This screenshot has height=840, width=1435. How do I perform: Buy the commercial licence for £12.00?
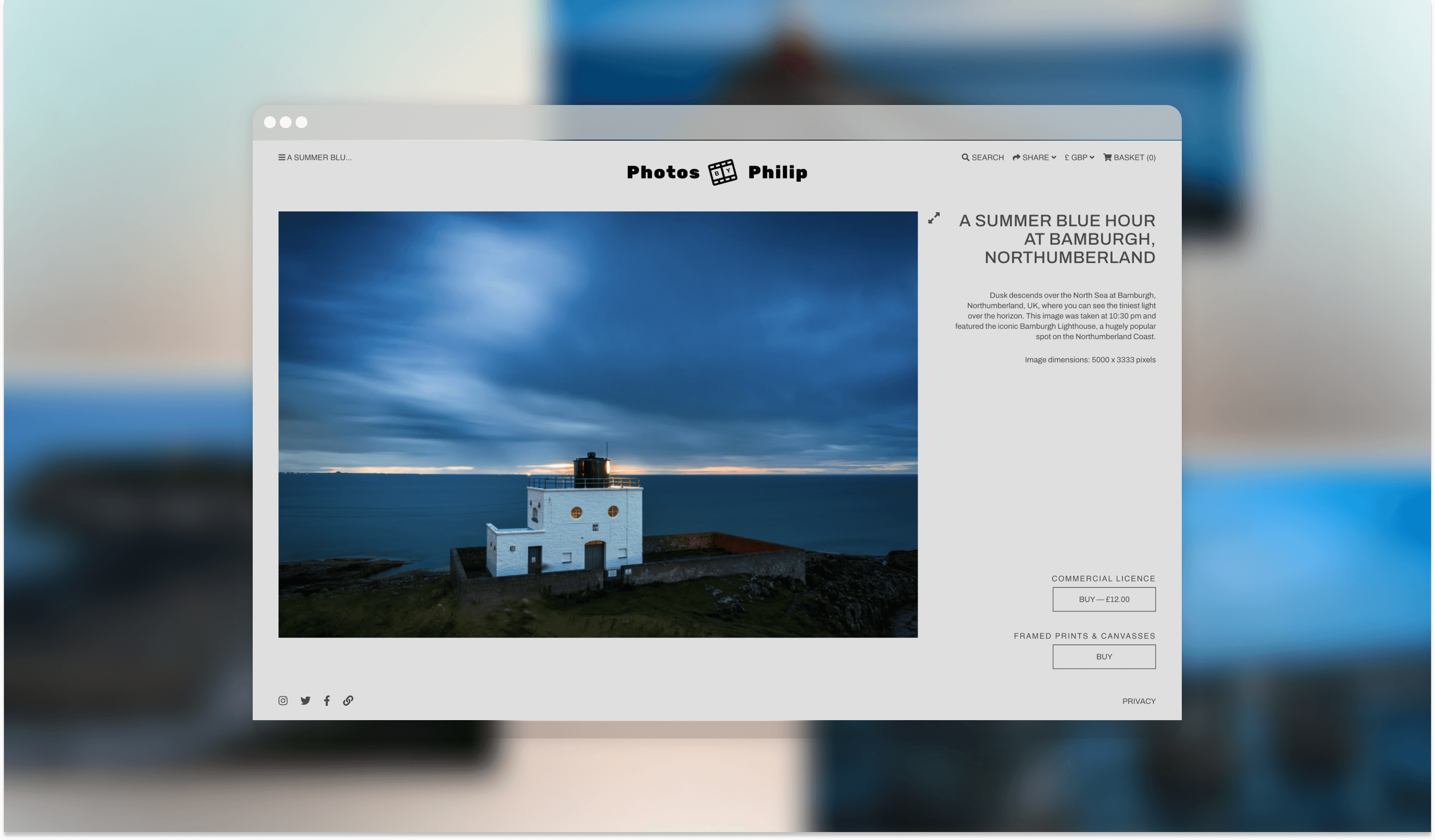(1104, 599)
